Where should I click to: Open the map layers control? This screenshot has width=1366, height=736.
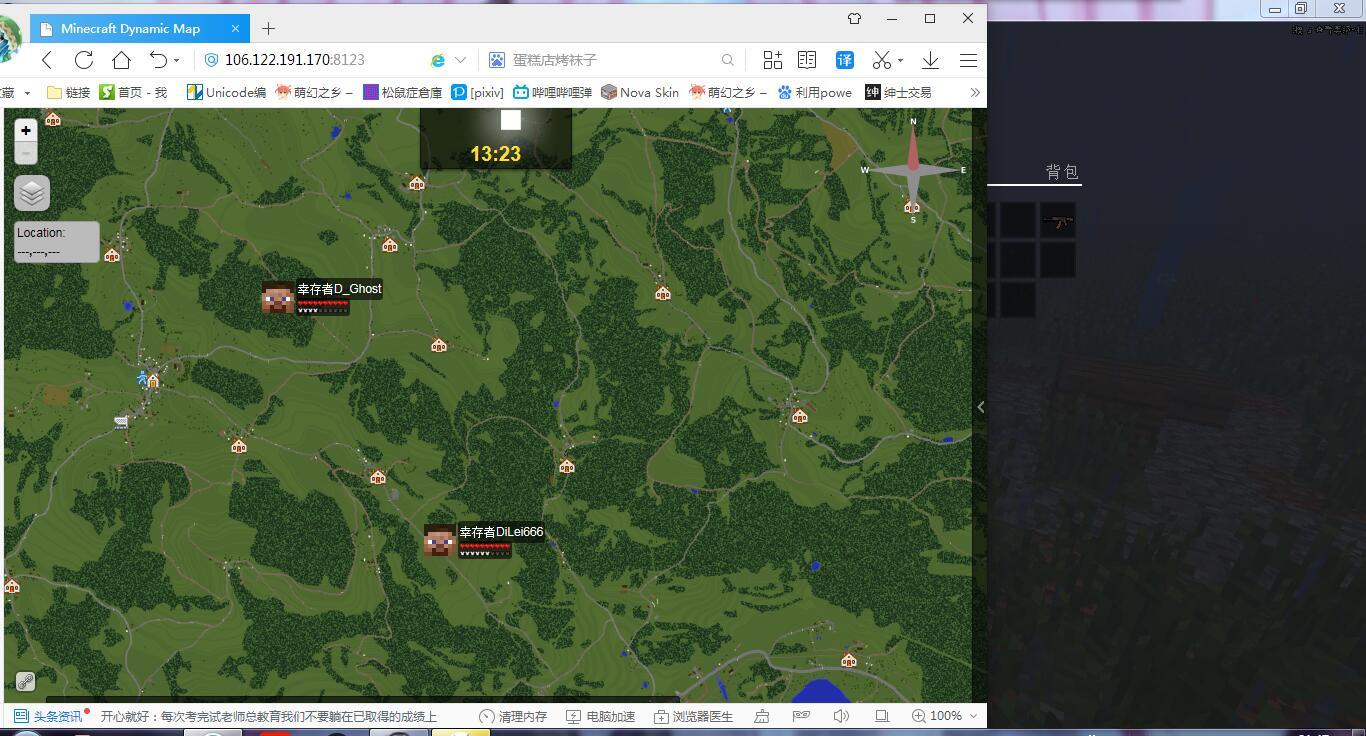pos(32,193)
